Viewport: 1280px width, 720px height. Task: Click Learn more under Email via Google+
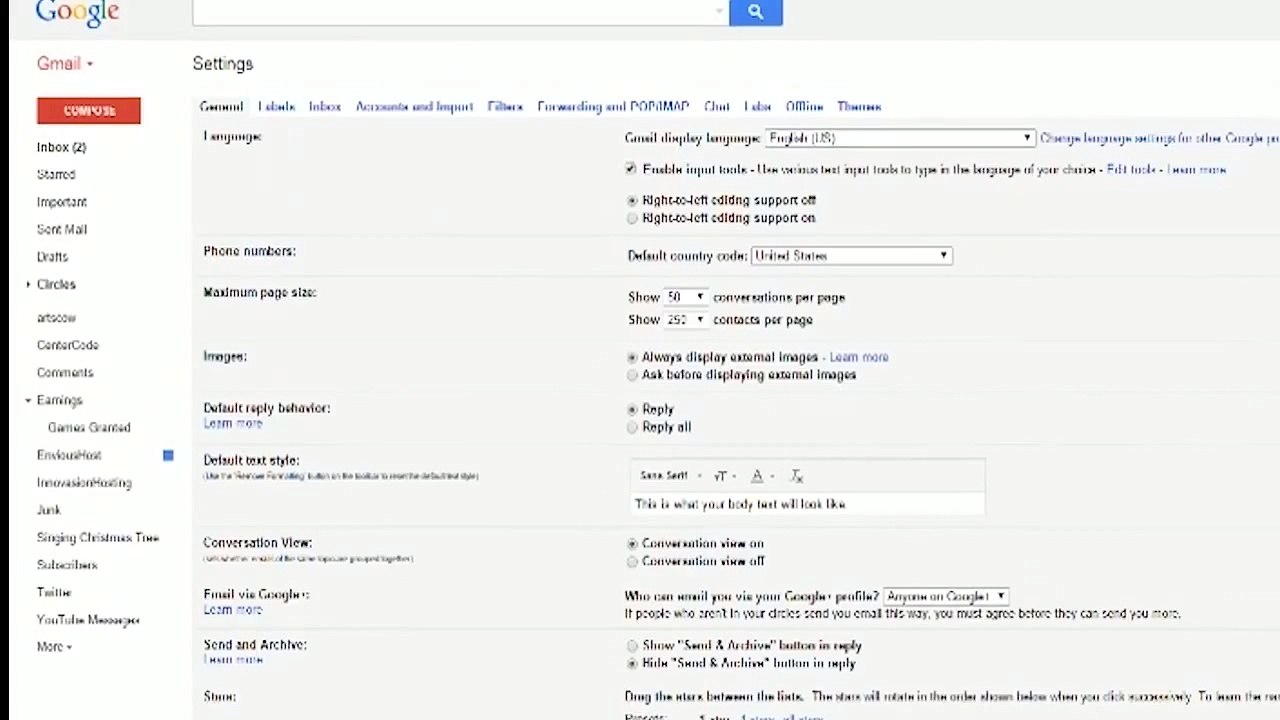point(233,610)
